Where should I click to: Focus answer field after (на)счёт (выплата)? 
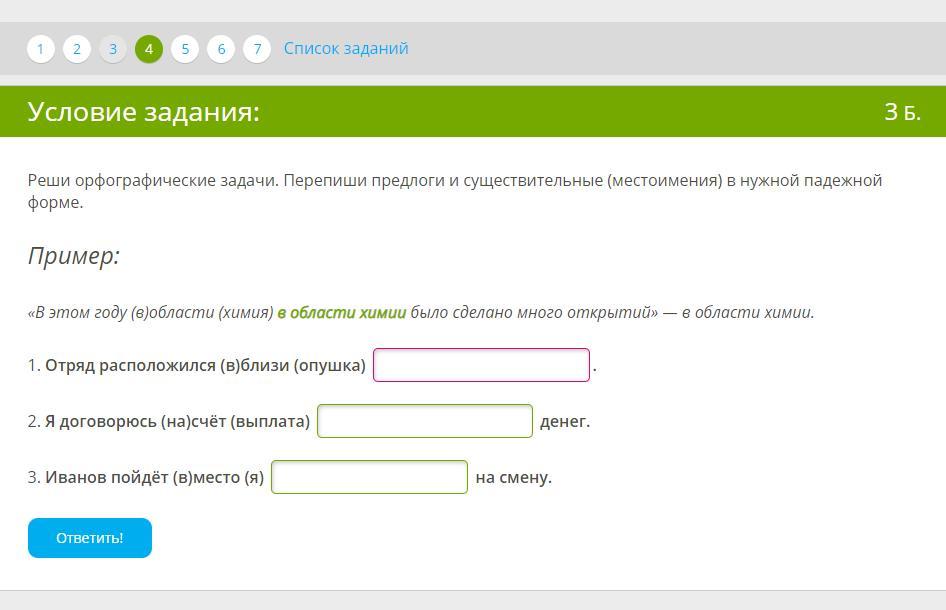pos(425,421)
